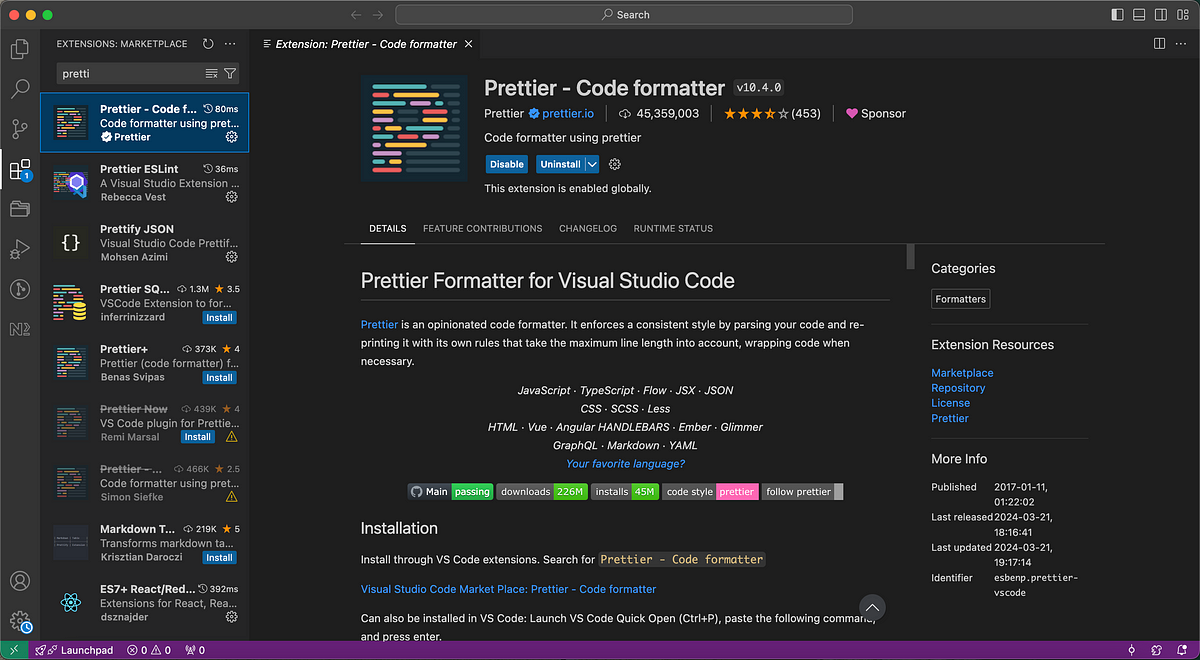
Task: Toggle the secondary side bar visibility
Action: click(1160, 15)
